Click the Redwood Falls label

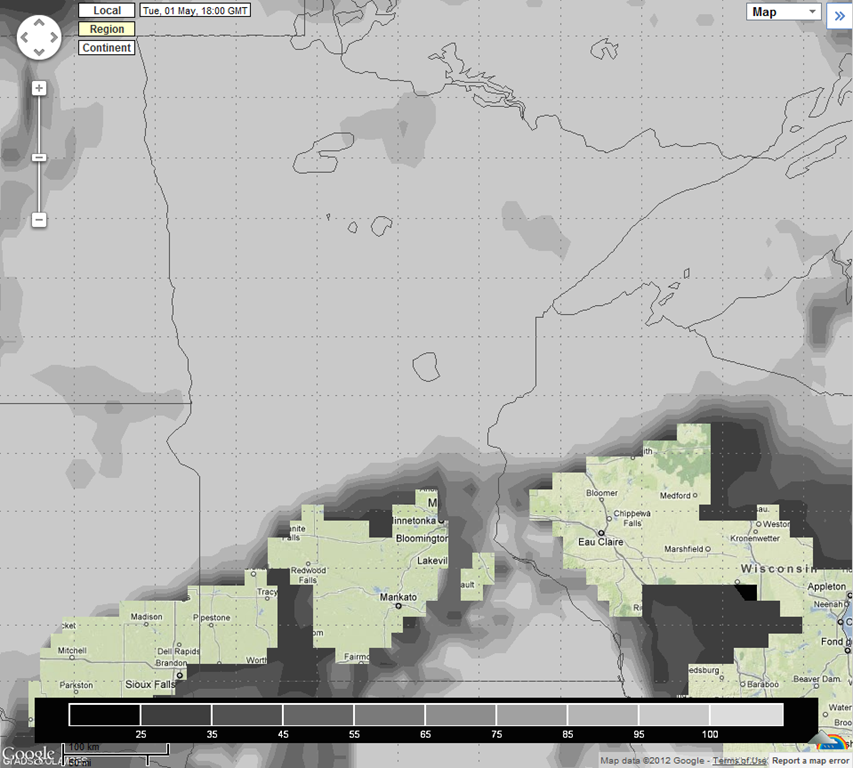click(x=308, y=575)
